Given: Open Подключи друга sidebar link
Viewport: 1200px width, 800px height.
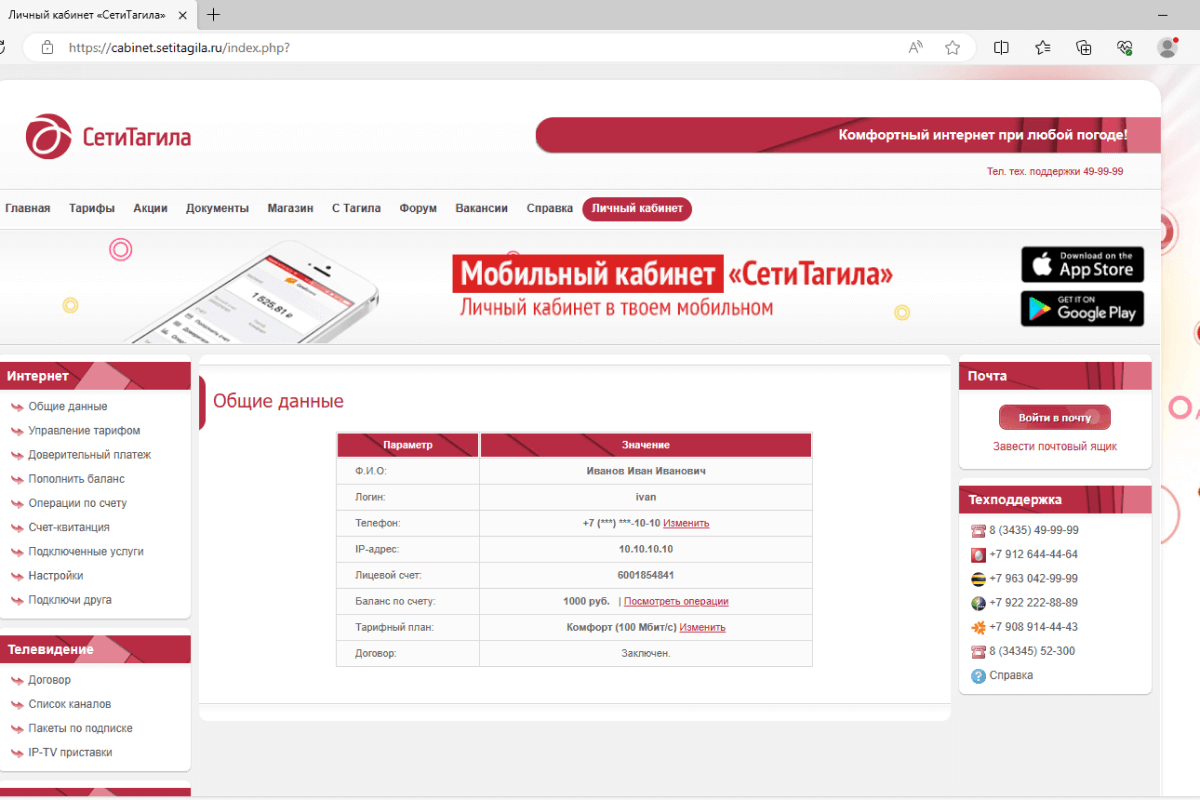Looking at the screenshot, I should (x=69, y=600).
